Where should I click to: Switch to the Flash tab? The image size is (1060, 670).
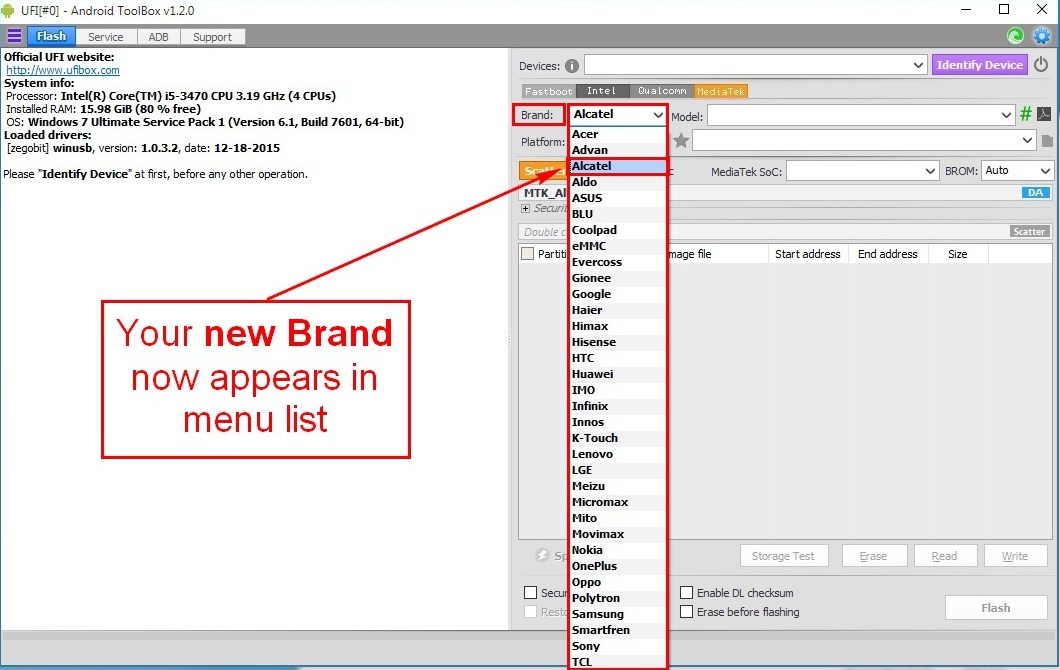click(x=51, y=37)
